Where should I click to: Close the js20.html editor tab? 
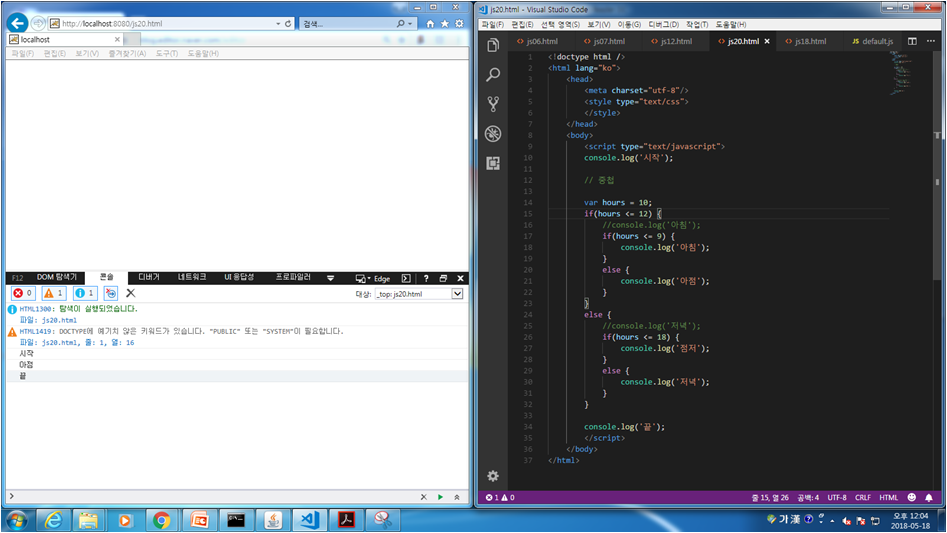(767, 41)
